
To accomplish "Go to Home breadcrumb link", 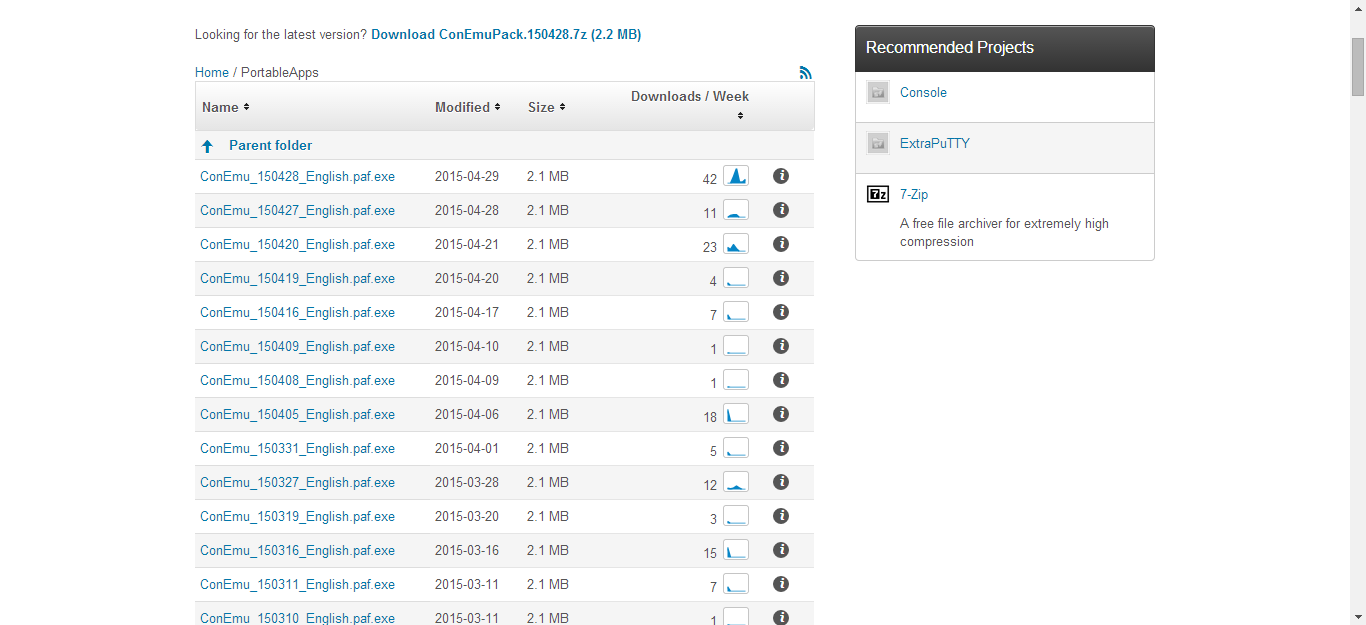I will click(x=212, y=72).
